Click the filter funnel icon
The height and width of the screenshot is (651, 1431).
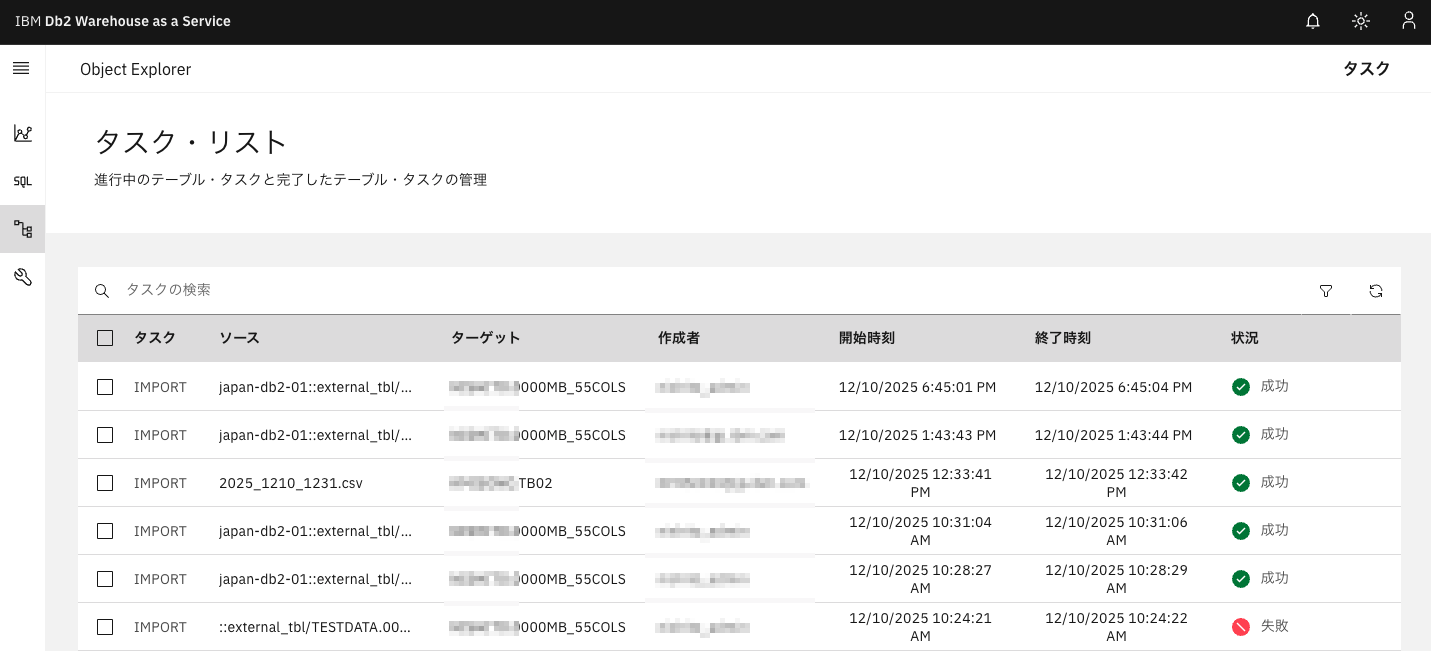[1326, 291]
